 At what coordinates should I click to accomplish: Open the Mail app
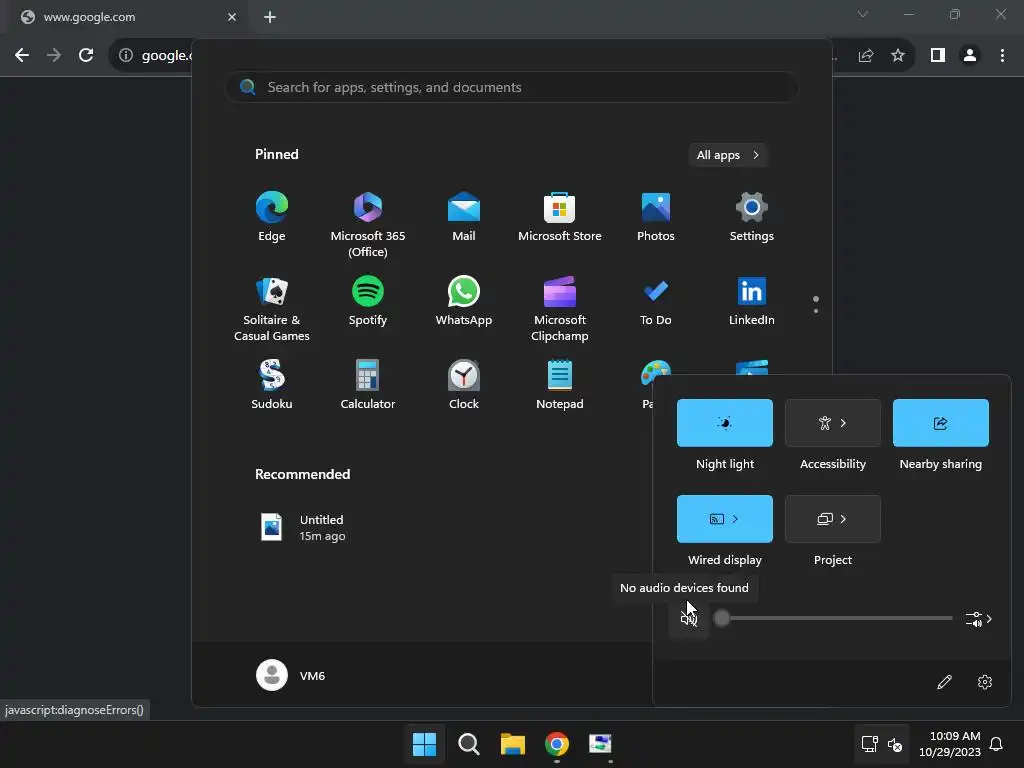[464, 217]
